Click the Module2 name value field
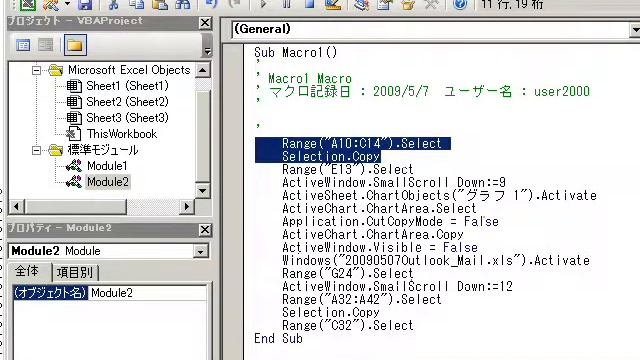 coord(147,293)
